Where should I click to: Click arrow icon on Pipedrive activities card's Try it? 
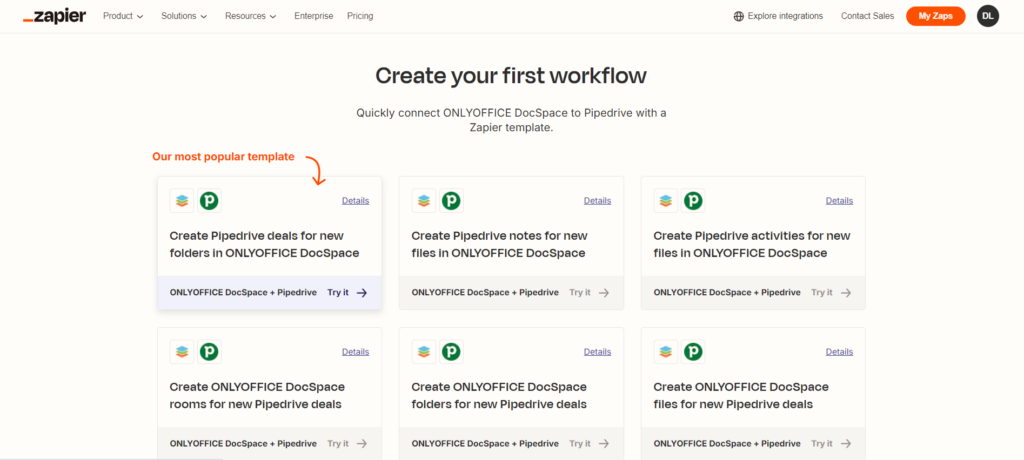click(846, 293)
